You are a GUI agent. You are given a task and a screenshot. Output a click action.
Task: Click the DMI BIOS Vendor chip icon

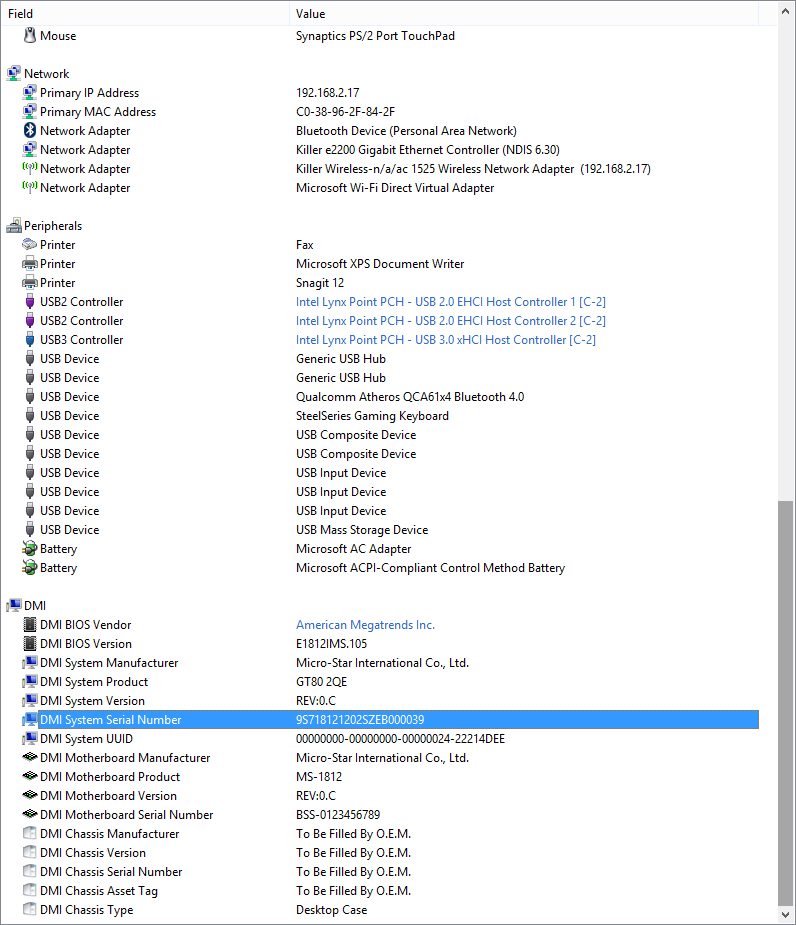[x=30, y=624]
